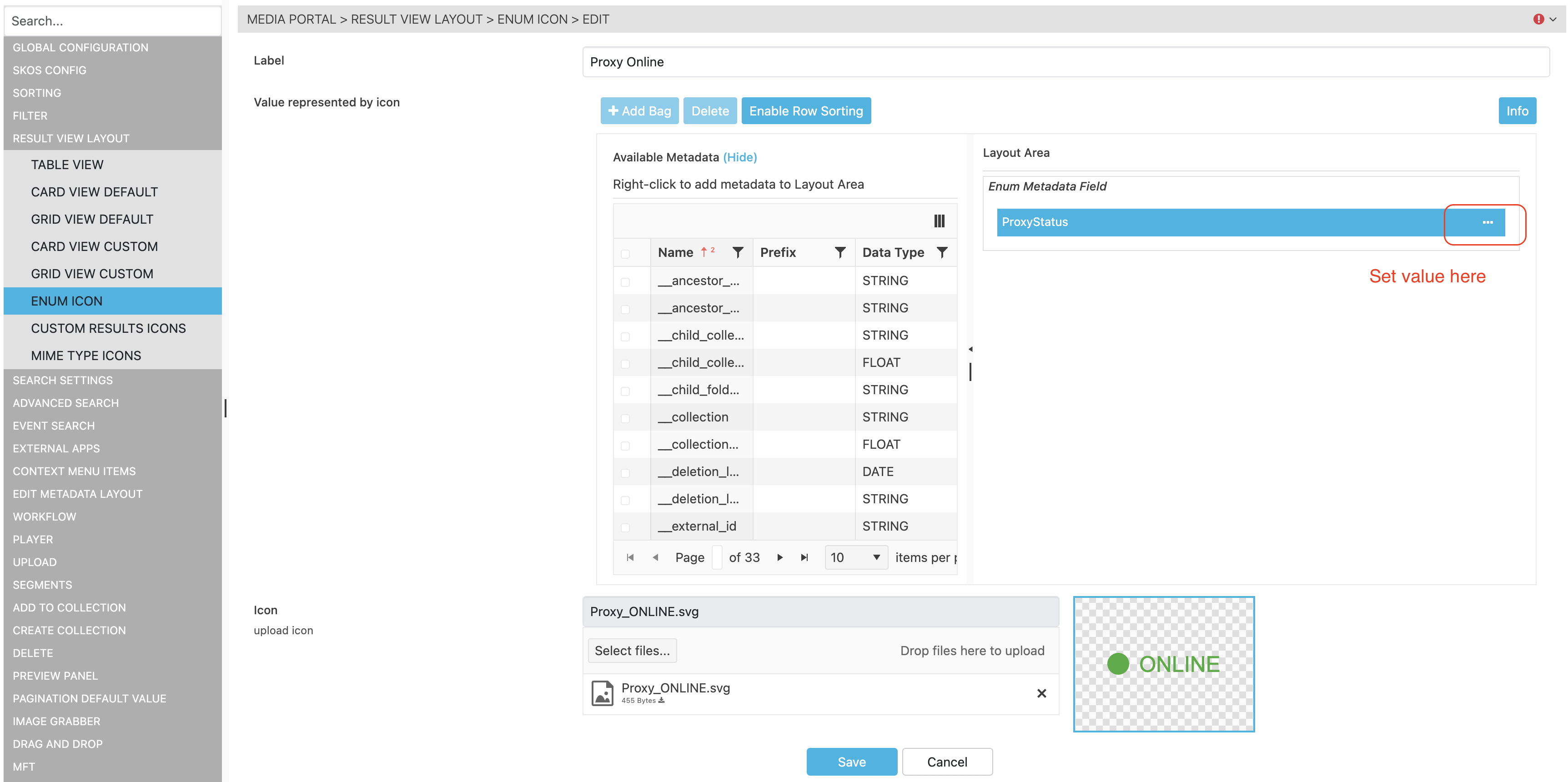Open CUSTOM RESULTS ICONS in sidebar
The width and height of the screenshot is (1568, 782).
pyautogui.click(x=108, y=328)
